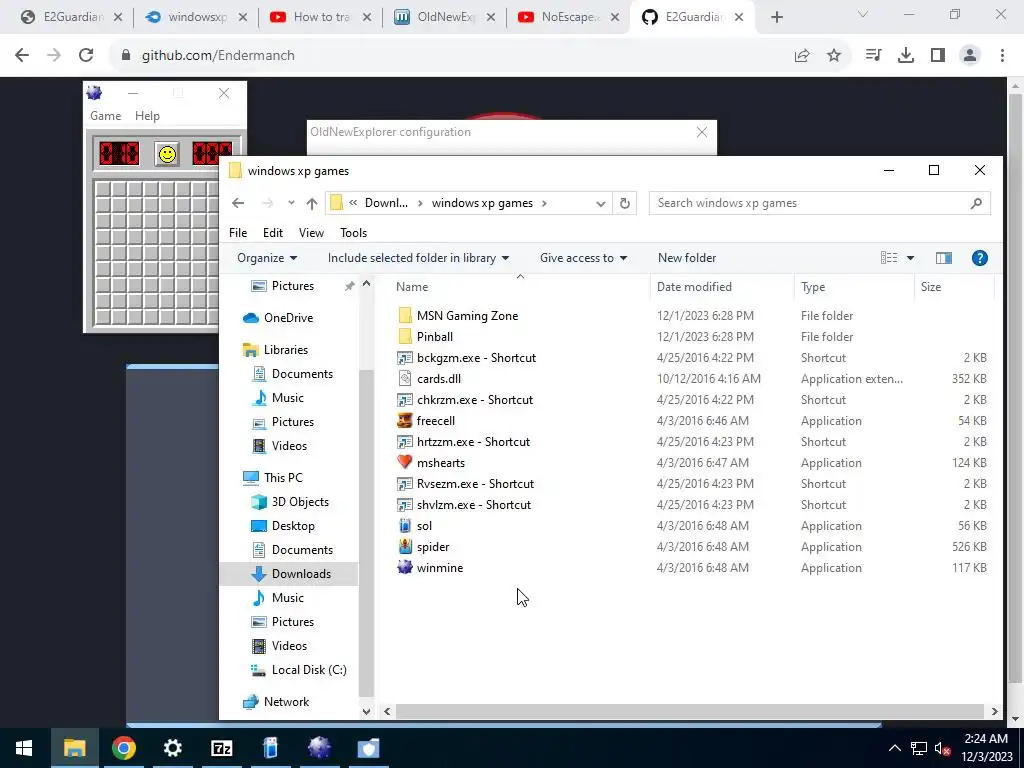
Task: Open the Tools menu in Explorer
Action: [353, 232]
